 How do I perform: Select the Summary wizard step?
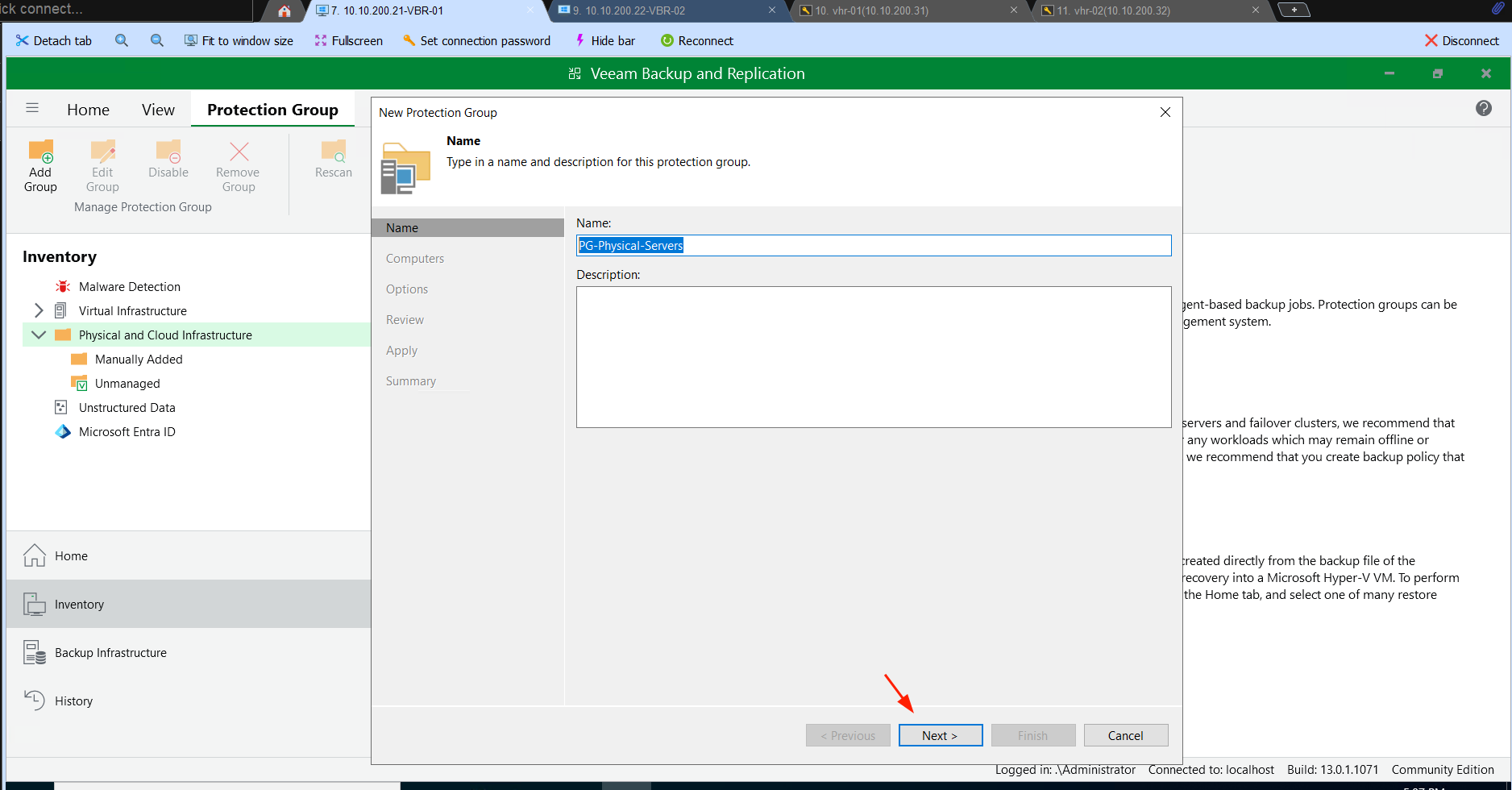411,381
